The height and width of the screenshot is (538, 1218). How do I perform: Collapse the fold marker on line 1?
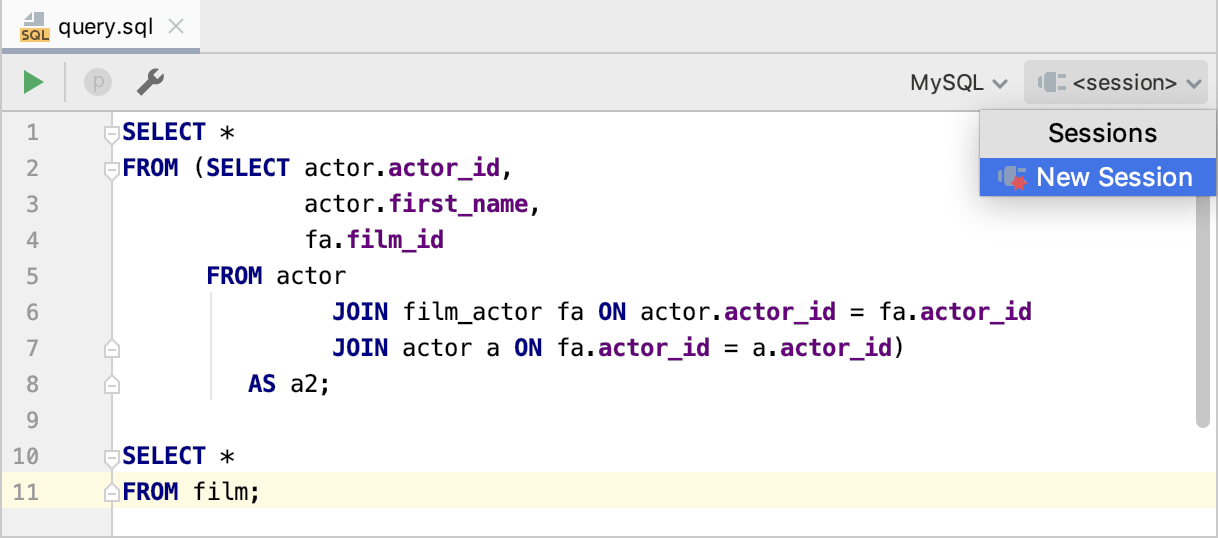point(112,133)
